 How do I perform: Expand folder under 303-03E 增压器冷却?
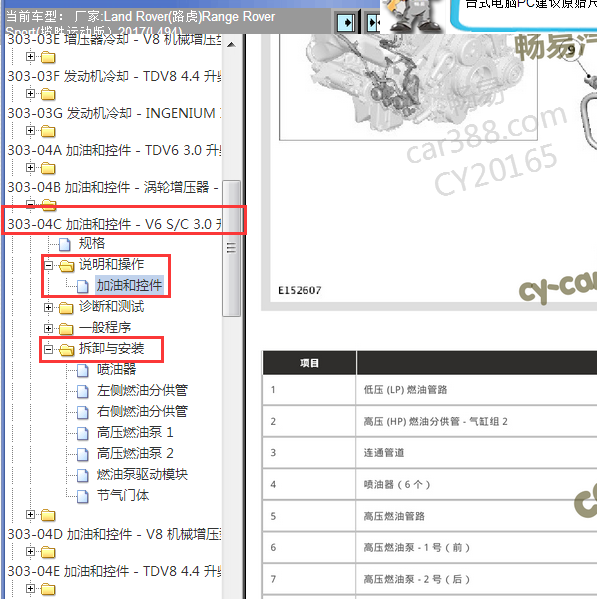[x=30, y=57]
